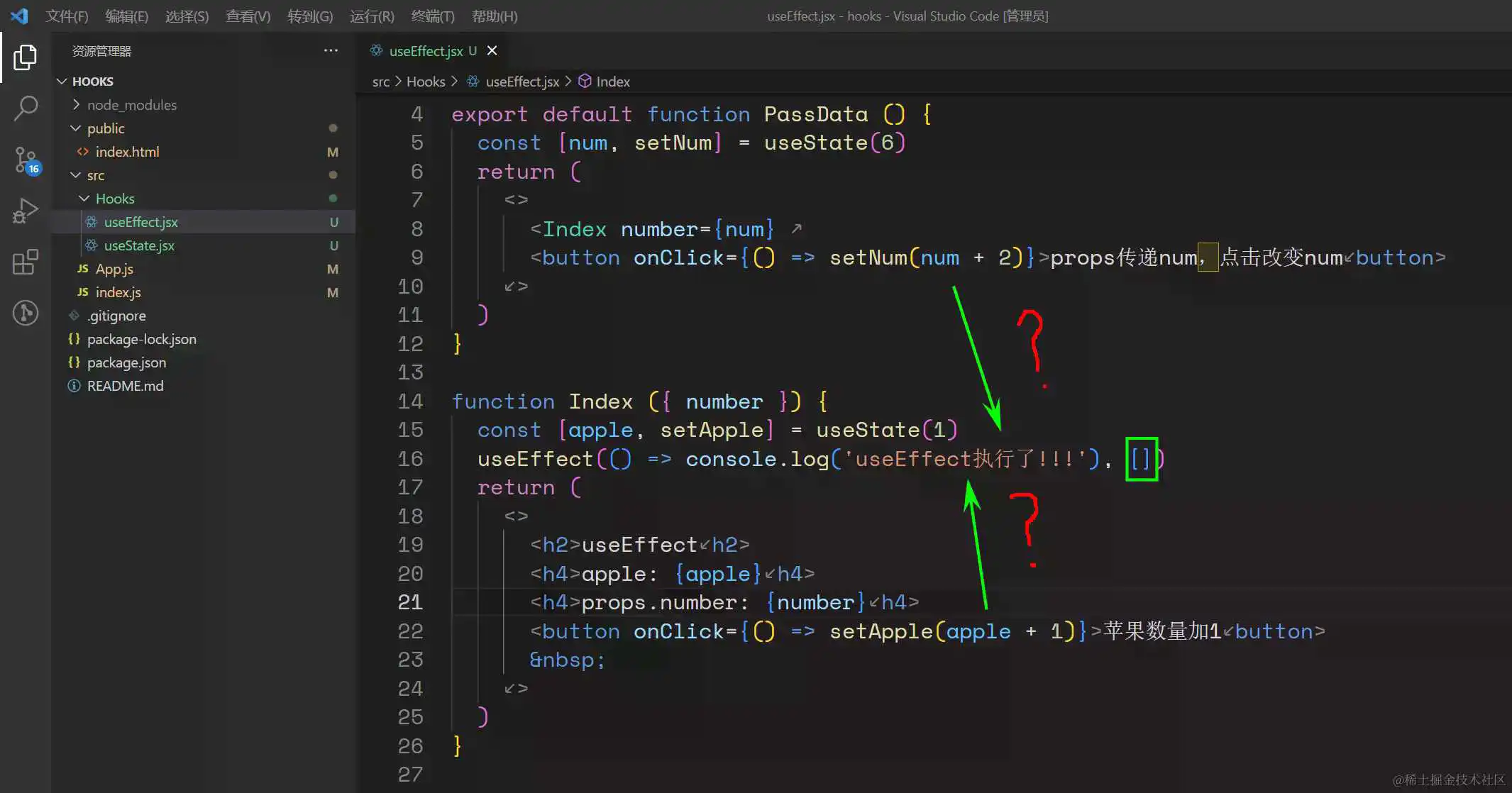Open the Run and Debug view

point(26,211)
